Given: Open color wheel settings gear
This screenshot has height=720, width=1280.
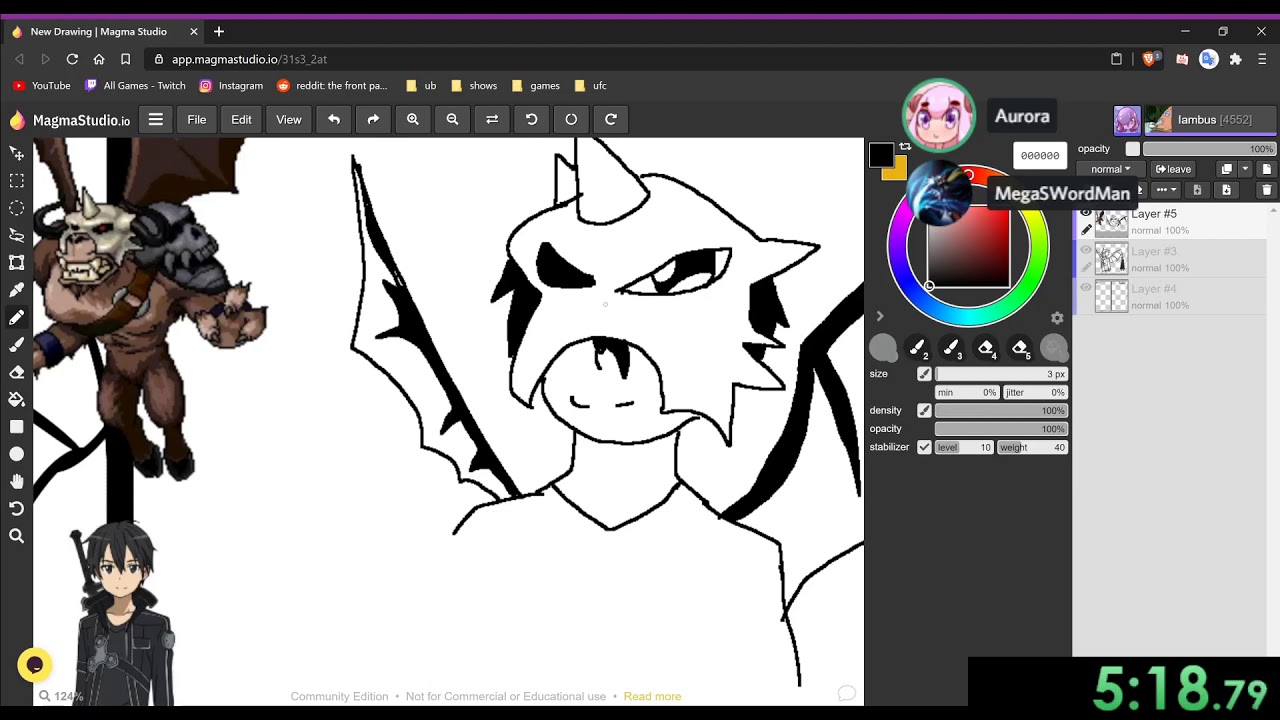Looking at the screenshot, I should pos(1057,318).
